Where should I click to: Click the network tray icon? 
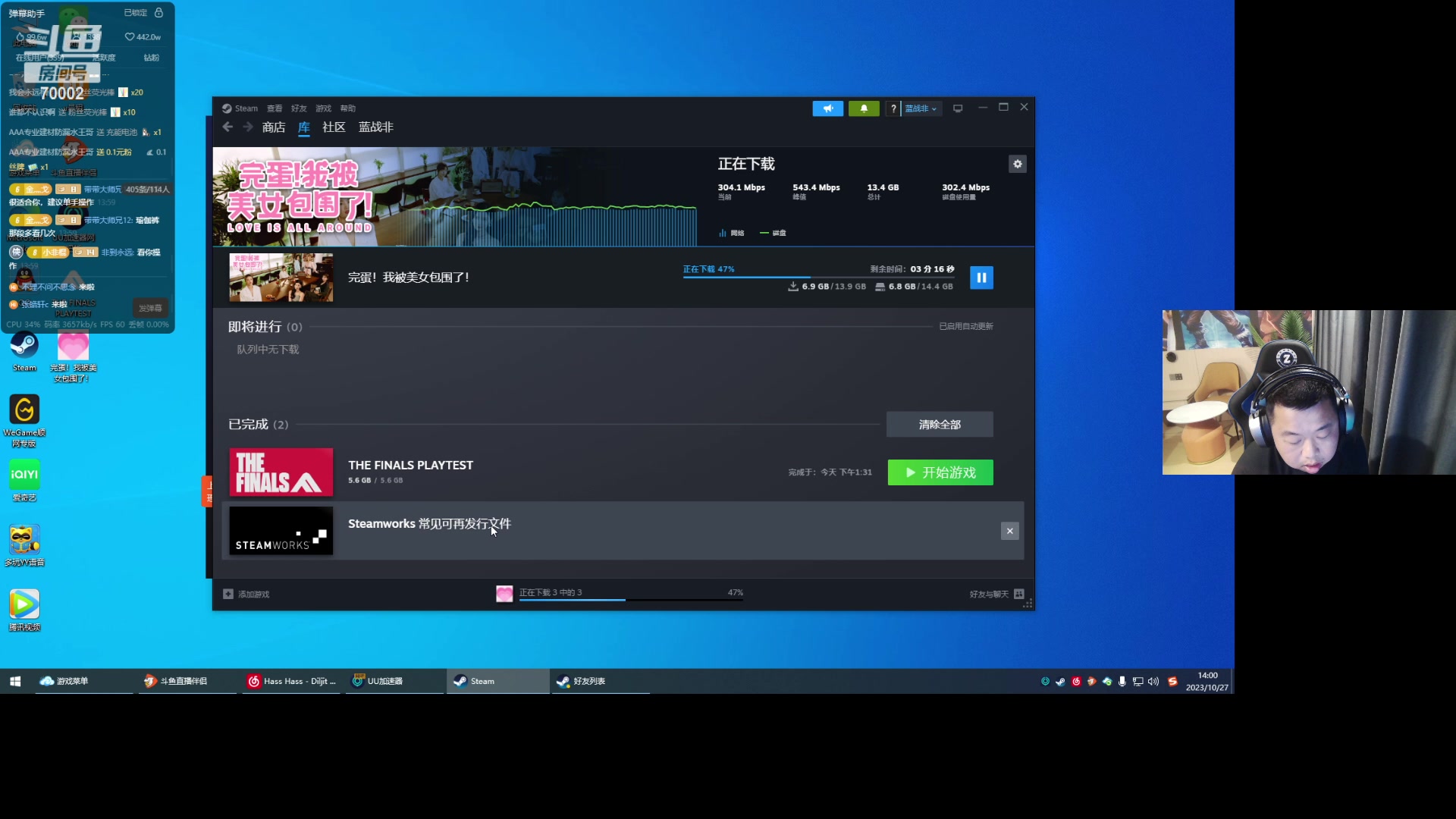tap(1137, 682)
